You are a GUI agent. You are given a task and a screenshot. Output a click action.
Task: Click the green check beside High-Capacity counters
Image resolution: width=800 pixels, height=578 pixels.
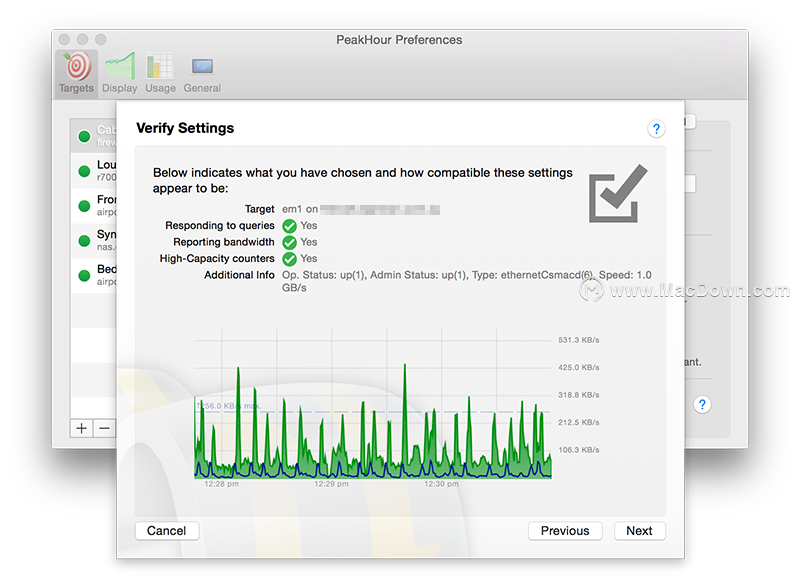click(x=289, y=259)
